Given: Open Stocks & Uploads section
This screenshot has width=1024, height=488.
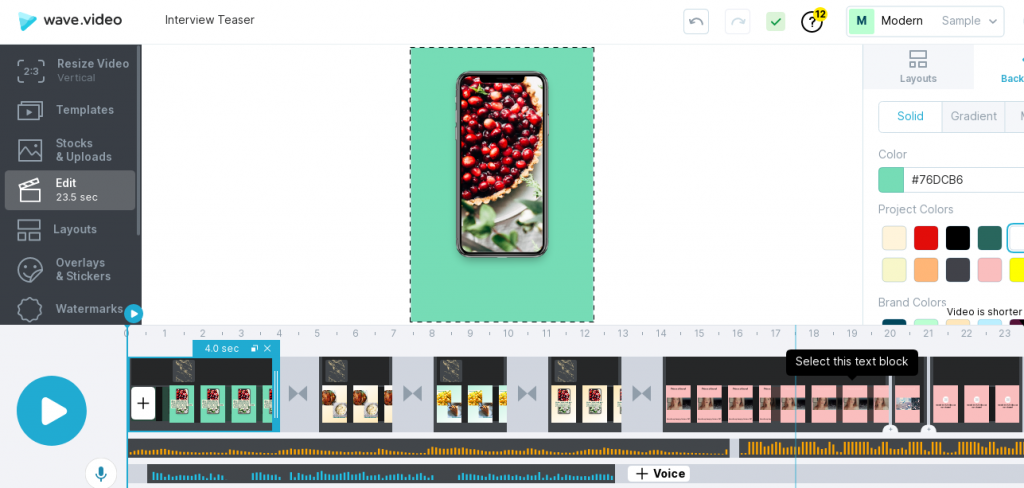Looking at the screenshot, I should [x=71, y=150].
